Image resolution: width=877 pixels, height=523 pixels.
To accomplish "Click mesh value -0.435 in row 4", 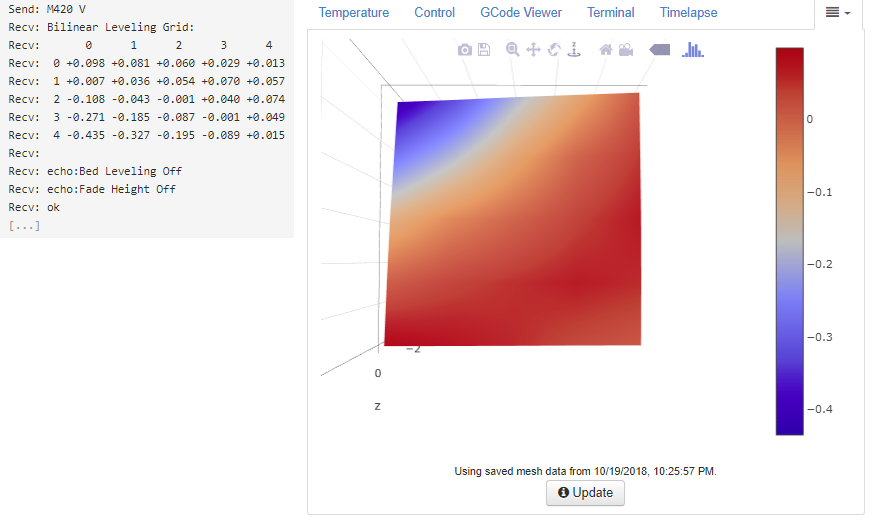I will 86,135.
